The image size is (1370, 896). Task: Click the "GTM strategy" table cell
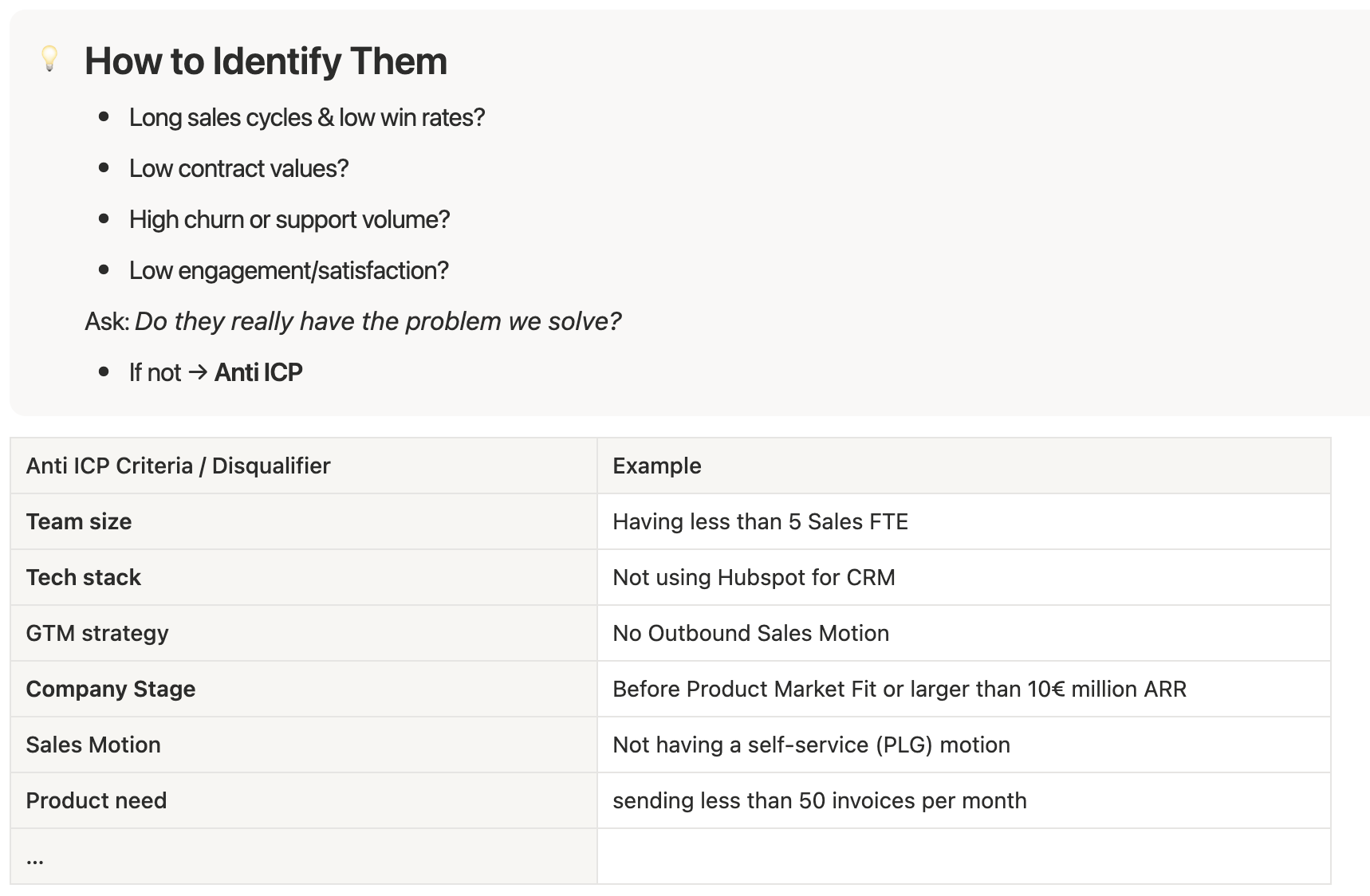pyautogui.click(x=97, y=633)
